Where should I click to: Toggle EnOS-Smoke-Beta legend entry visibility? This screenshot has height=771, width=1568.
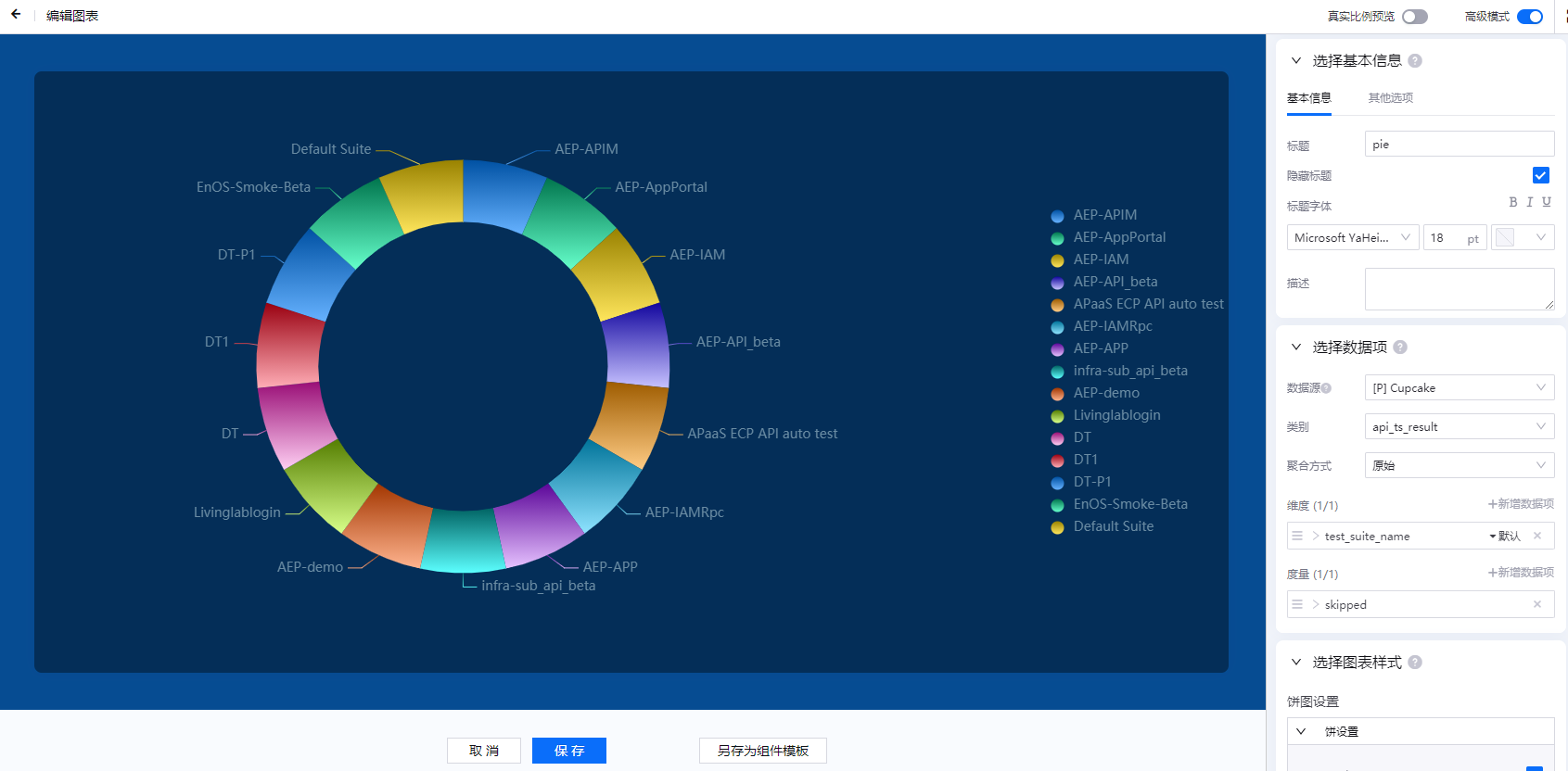pyautogui.click(x=1119, y=504)
